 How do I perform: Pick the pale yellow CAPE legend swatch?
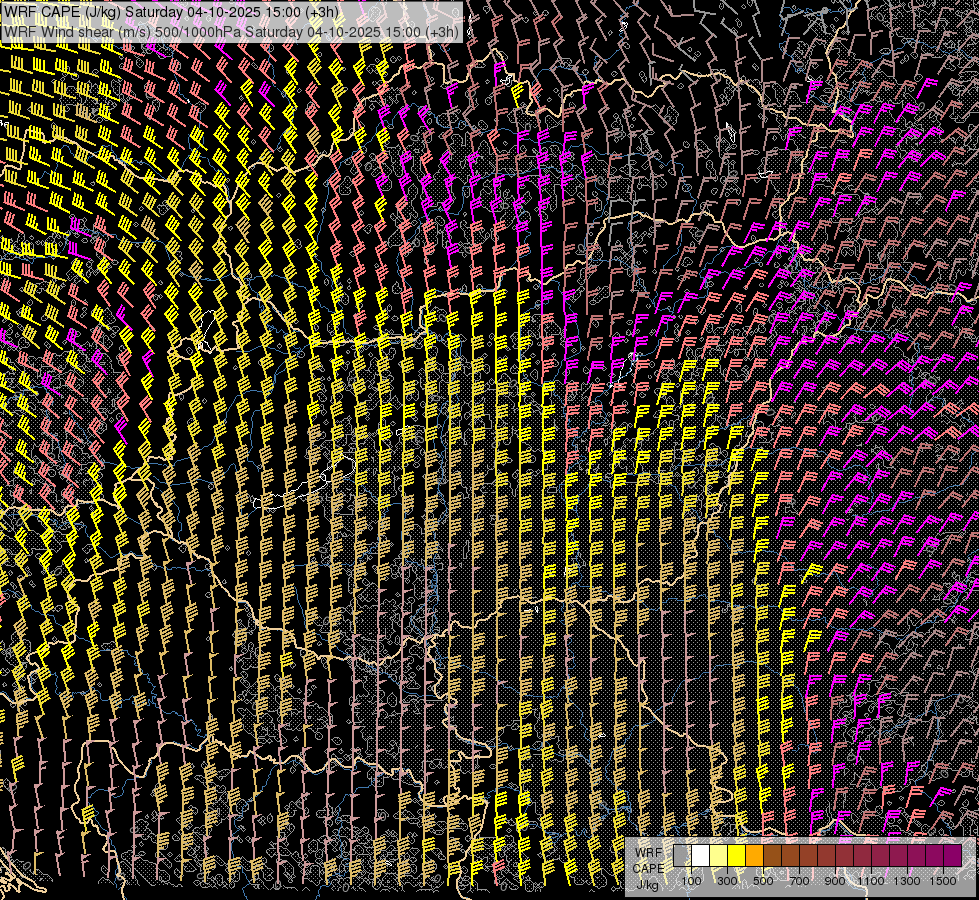718,855
